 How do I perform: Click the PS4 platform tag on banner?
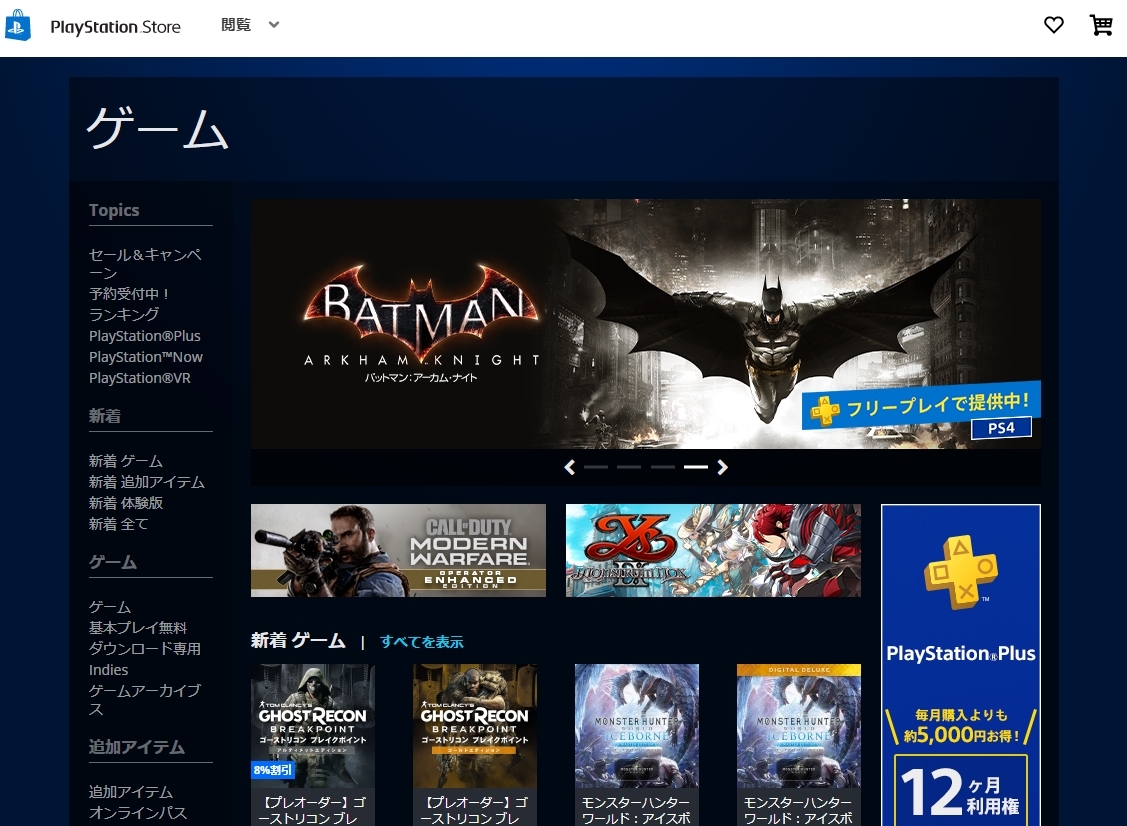(x=1001, y=428)
